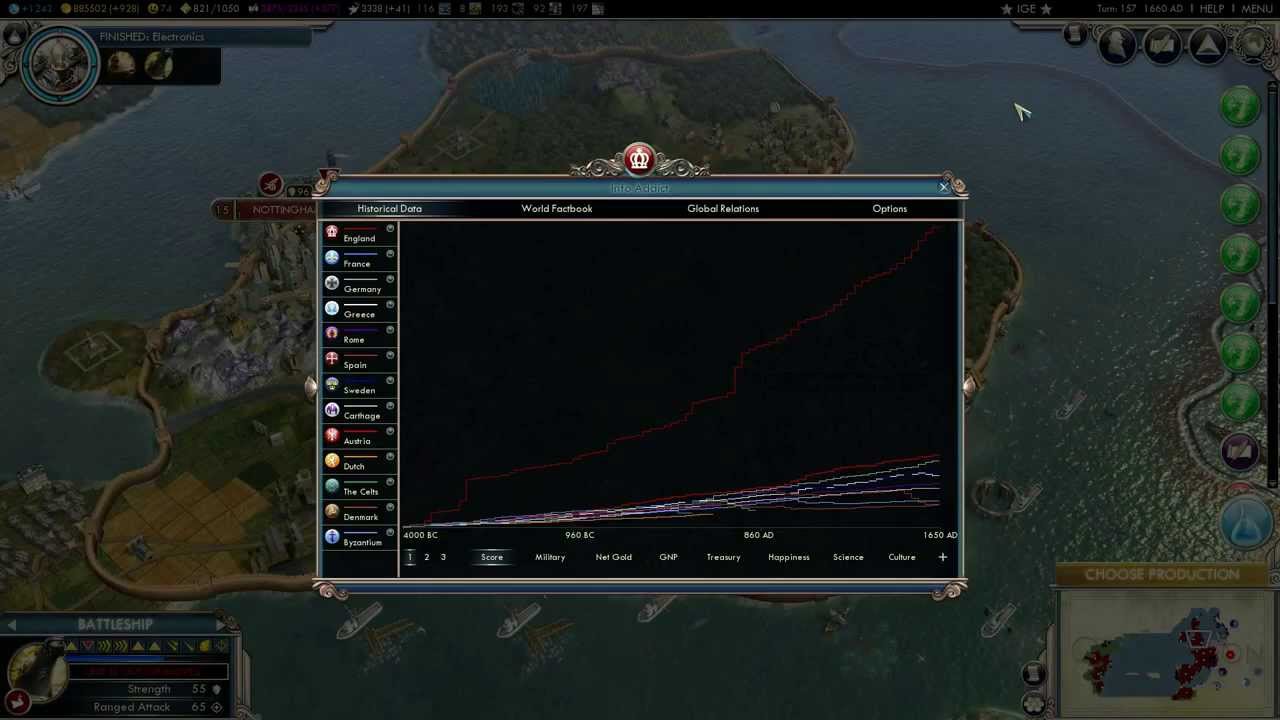Show the Treasury graph
This screenshot has height=720, width=1280.
point(723,557)
